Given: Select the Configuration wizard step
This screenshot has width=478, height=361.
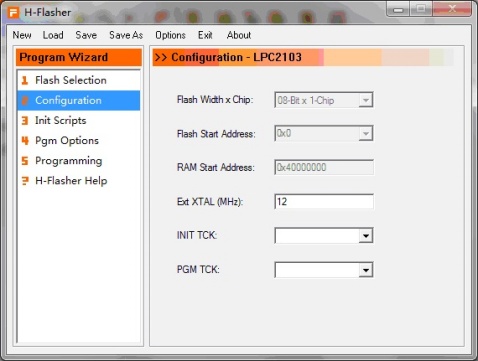Looking at the screenshot, I should click(79, 100).
